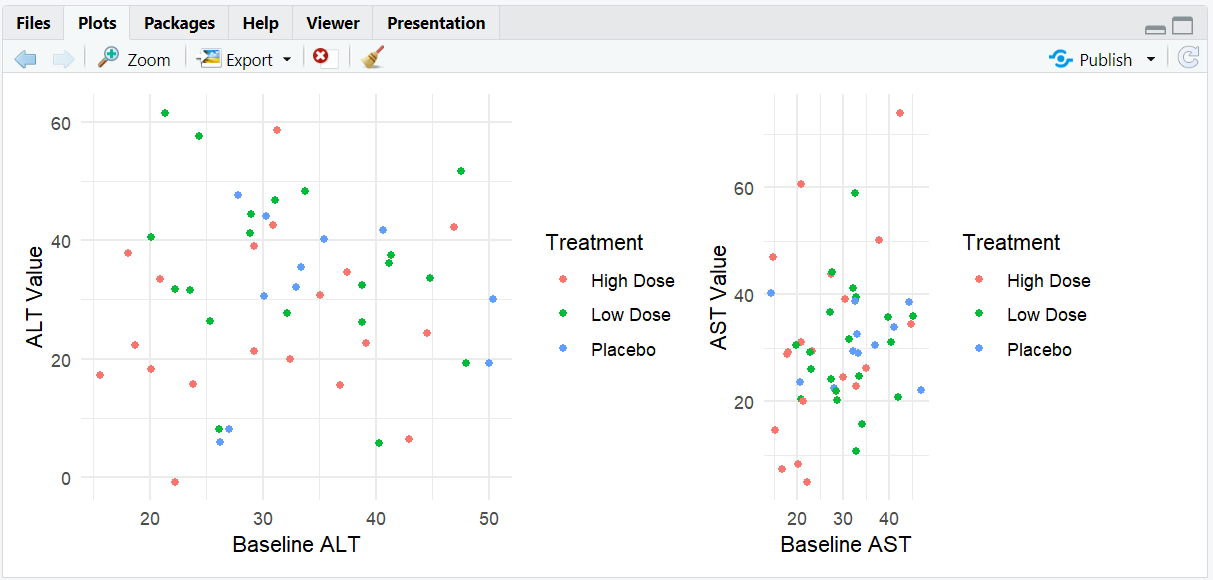The width and height of the screenshot is (1213, 580).
Task: Refresh the current plot
Action: click(1188, 58)
